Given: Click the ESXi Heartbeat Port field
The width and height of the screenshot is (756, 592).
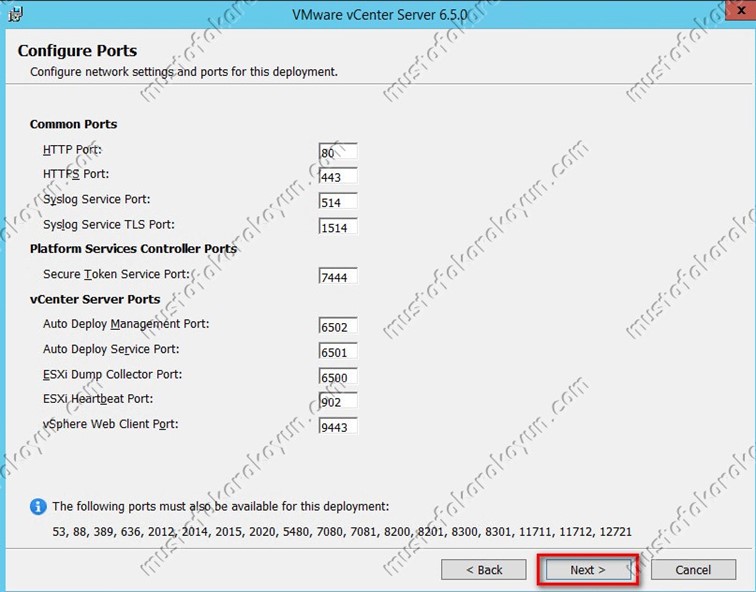Looking at the screenshot, I should click(x=338, y=402).
